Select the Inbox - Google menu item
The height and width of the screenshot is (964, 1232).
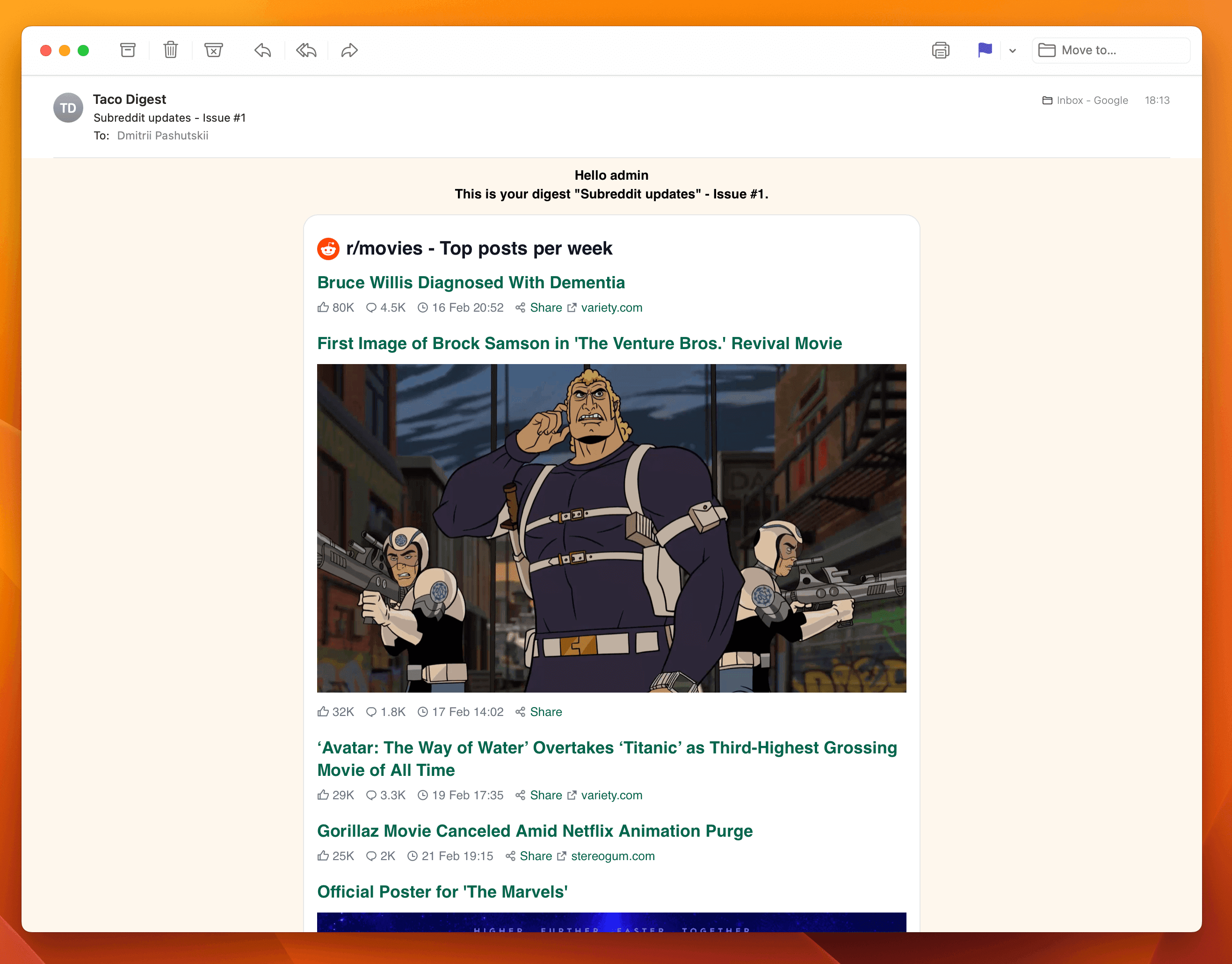pyautogui.click(x=1084, y=100)
